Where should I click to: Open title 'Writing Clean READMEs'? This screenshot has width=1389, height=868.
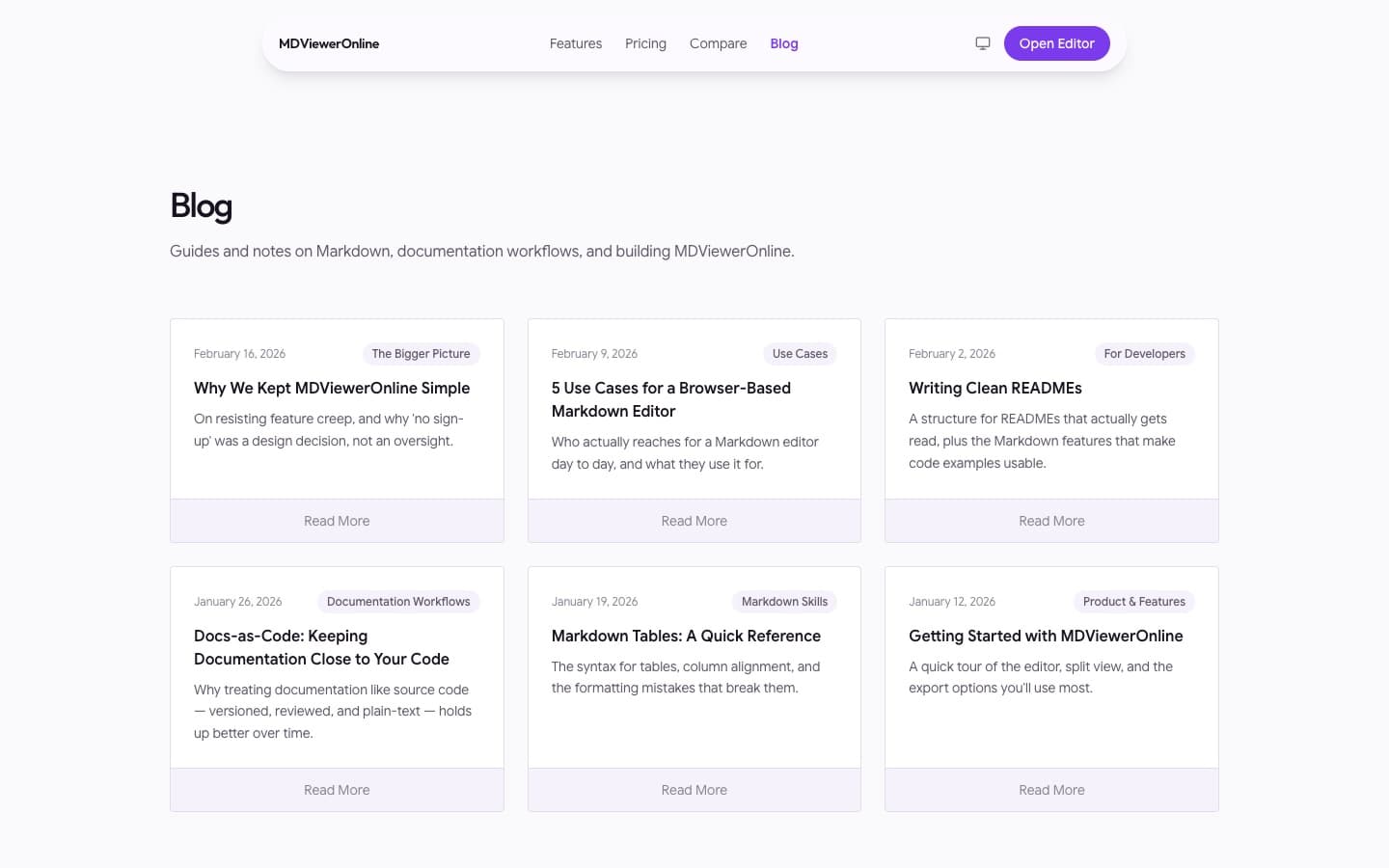tap(995, 388)
